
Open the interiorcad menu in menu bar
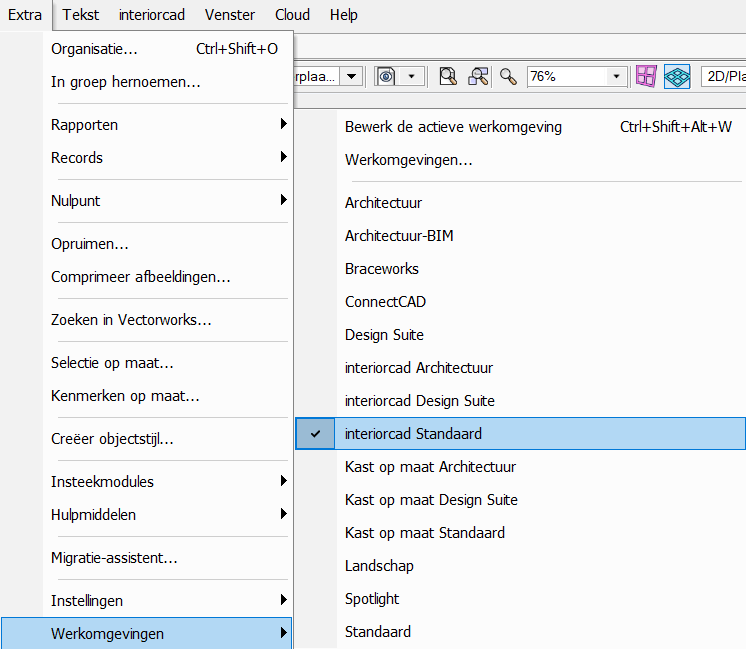152,15
